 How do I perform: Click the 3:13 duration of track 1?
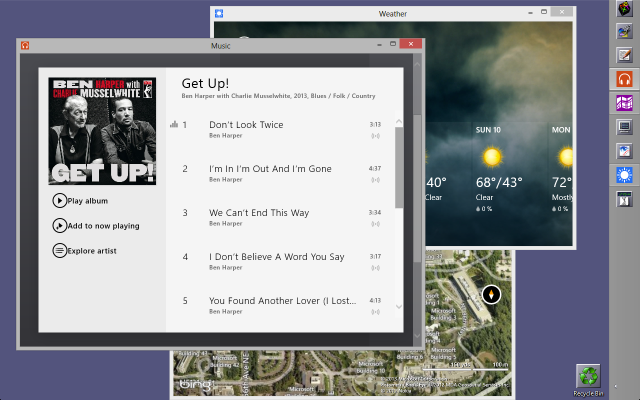375,124
